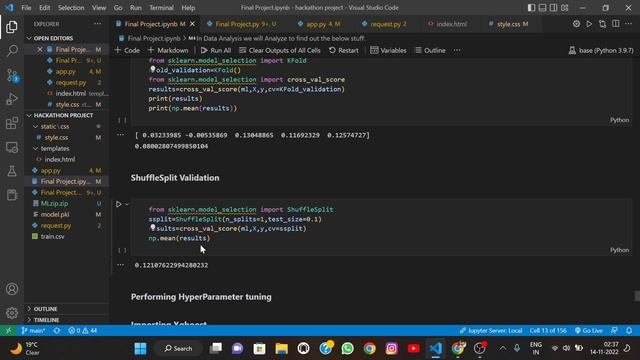Image resolution: width=640 pixels, height=360 pixels.
Task: Open notebook toolbar more actions ellipsis
Action: (x=457, y=50)
